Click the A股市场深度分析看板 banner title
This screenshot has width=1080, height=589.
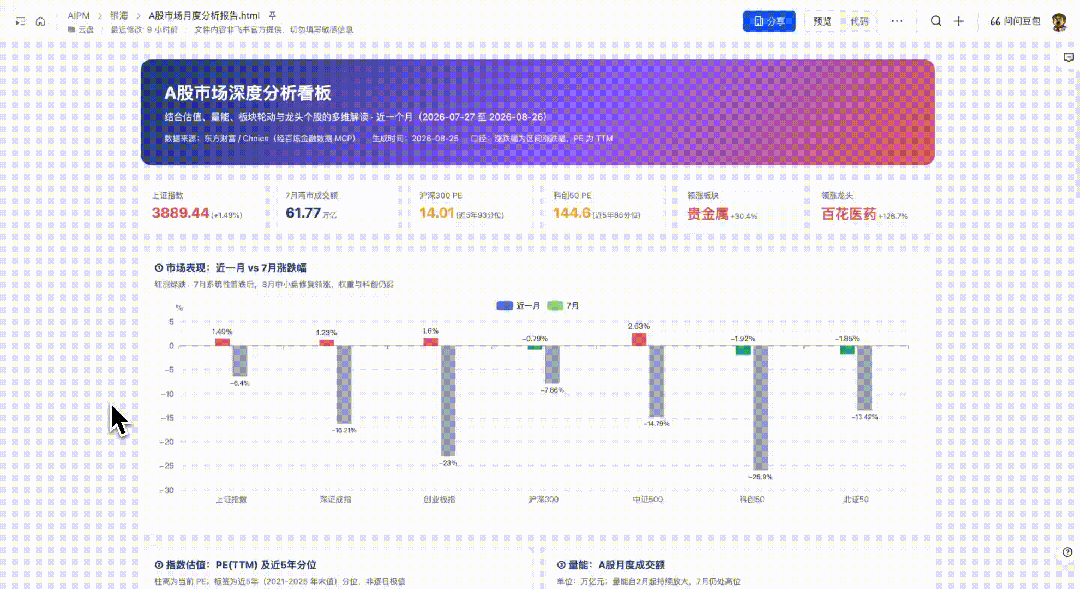[x=247, y=93]
